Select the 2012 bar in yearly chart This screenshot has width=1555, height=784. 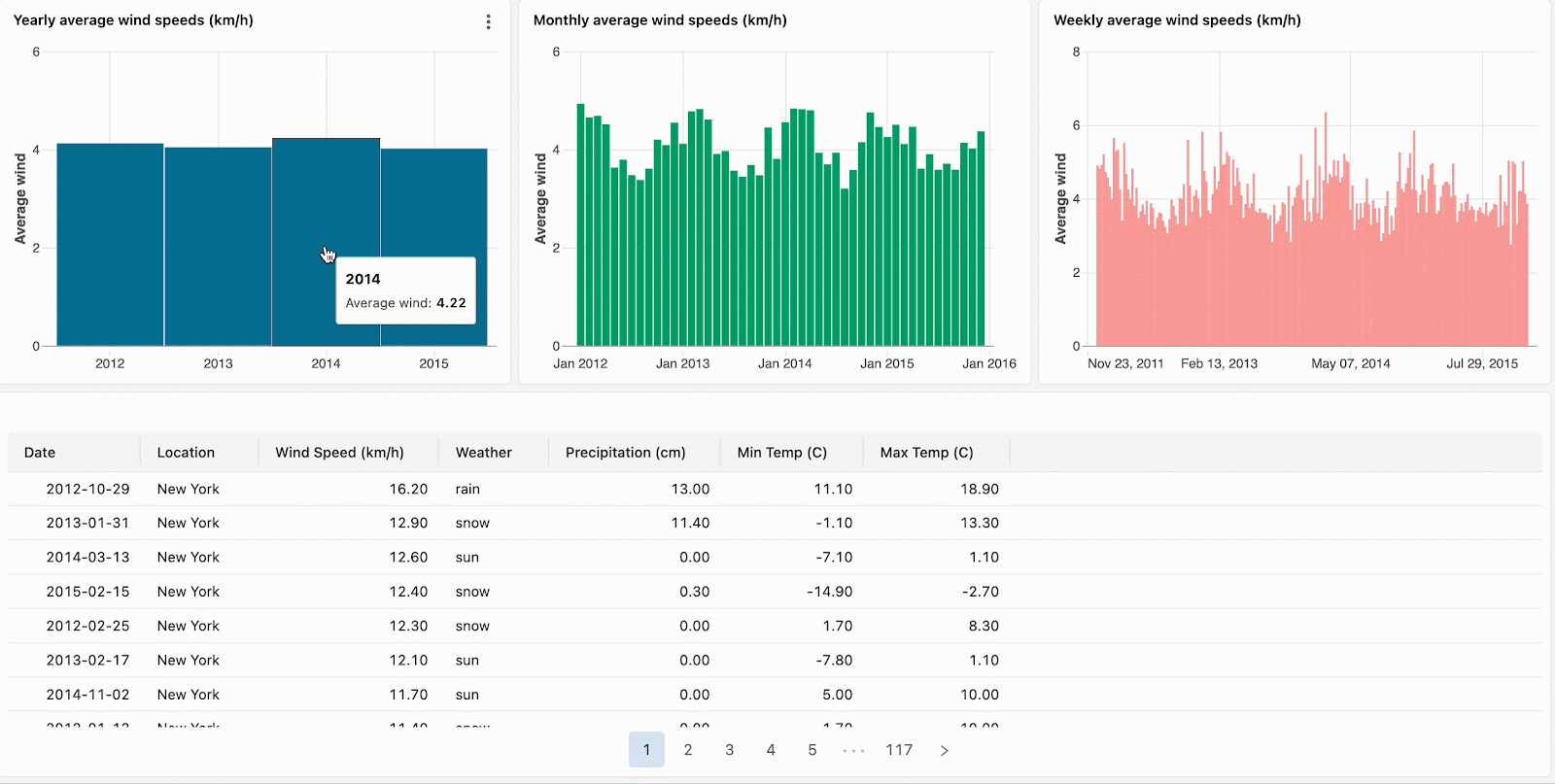coord(110,245)
